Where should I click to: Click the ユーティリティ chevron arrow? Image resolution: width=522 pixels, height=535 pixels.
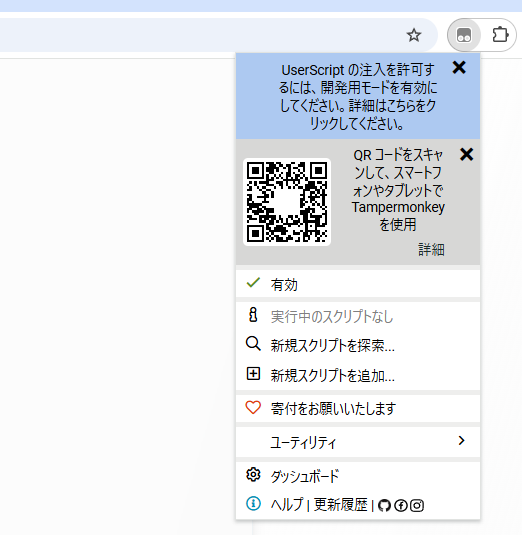[x=462, y=440]
